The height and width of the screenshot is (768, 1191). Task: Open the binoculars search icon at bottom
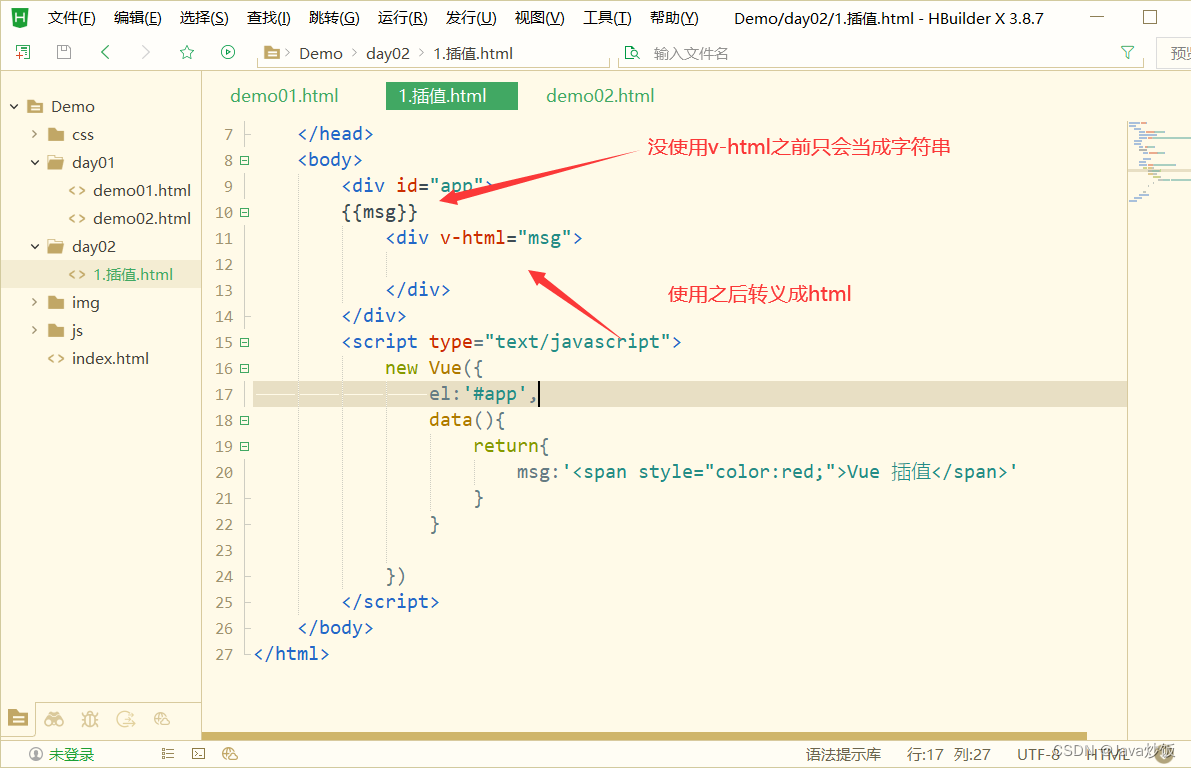click(x=54, y=719)
